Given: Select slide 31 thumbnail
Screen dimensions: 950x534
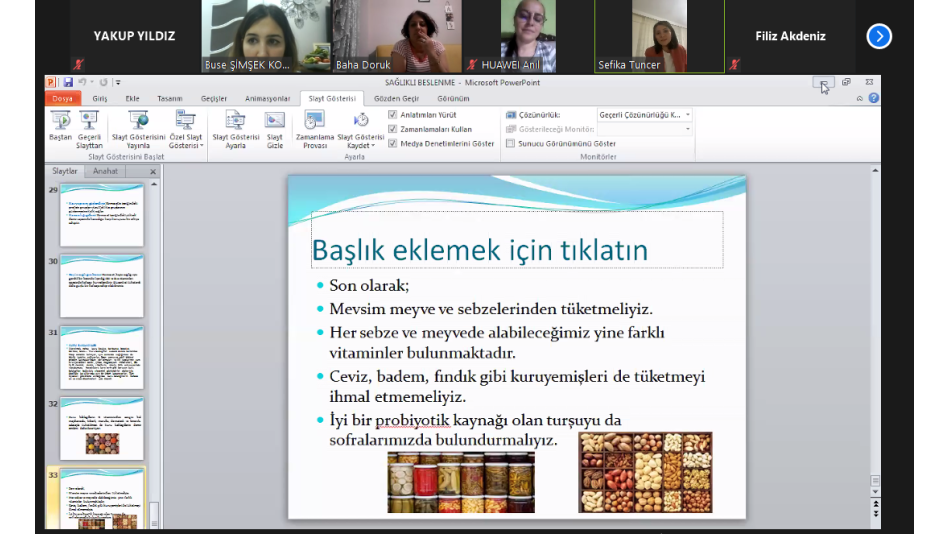Looking at the screenshot, I should point(101,357).
